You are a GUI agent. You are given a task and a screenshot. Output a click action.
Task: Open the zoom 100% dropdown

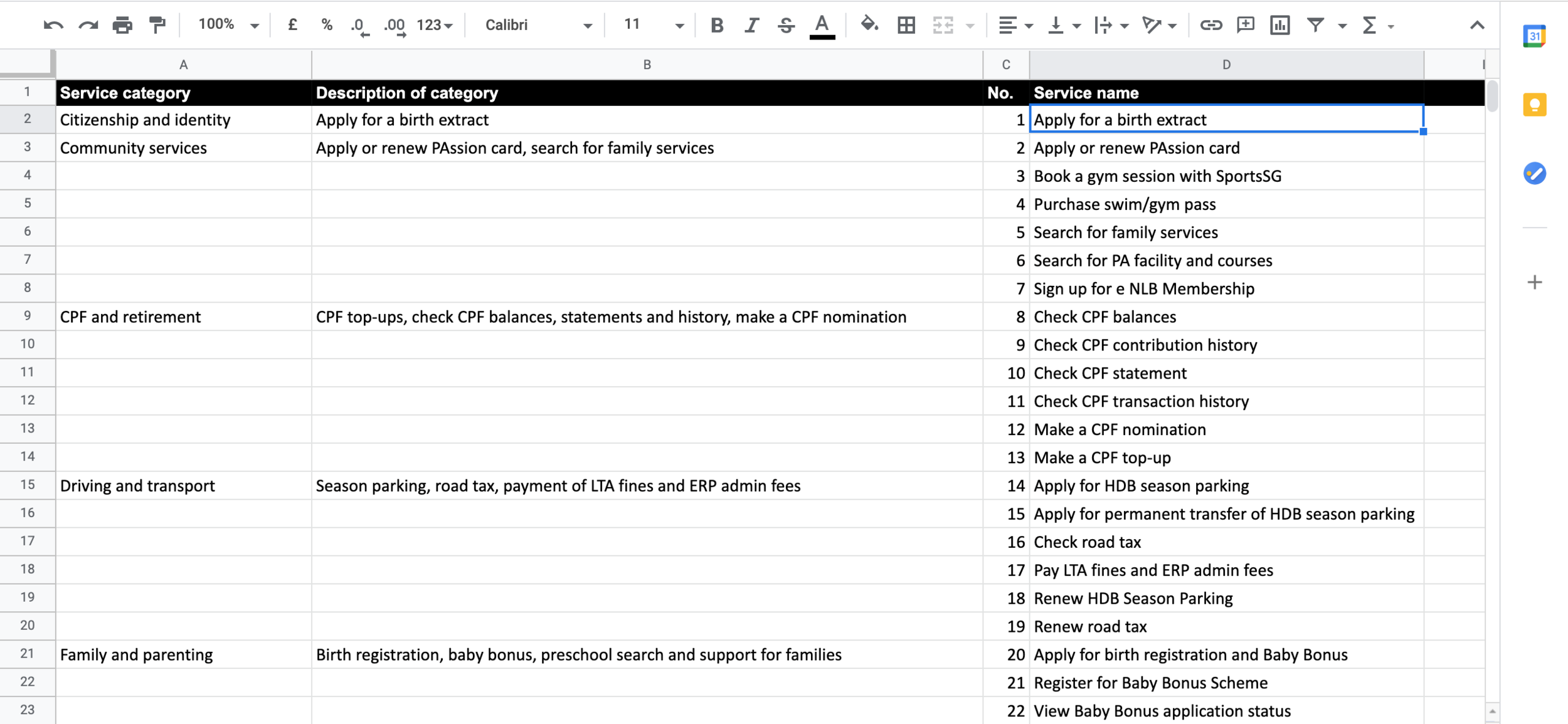pyautogui.click(x=228, y=25)
